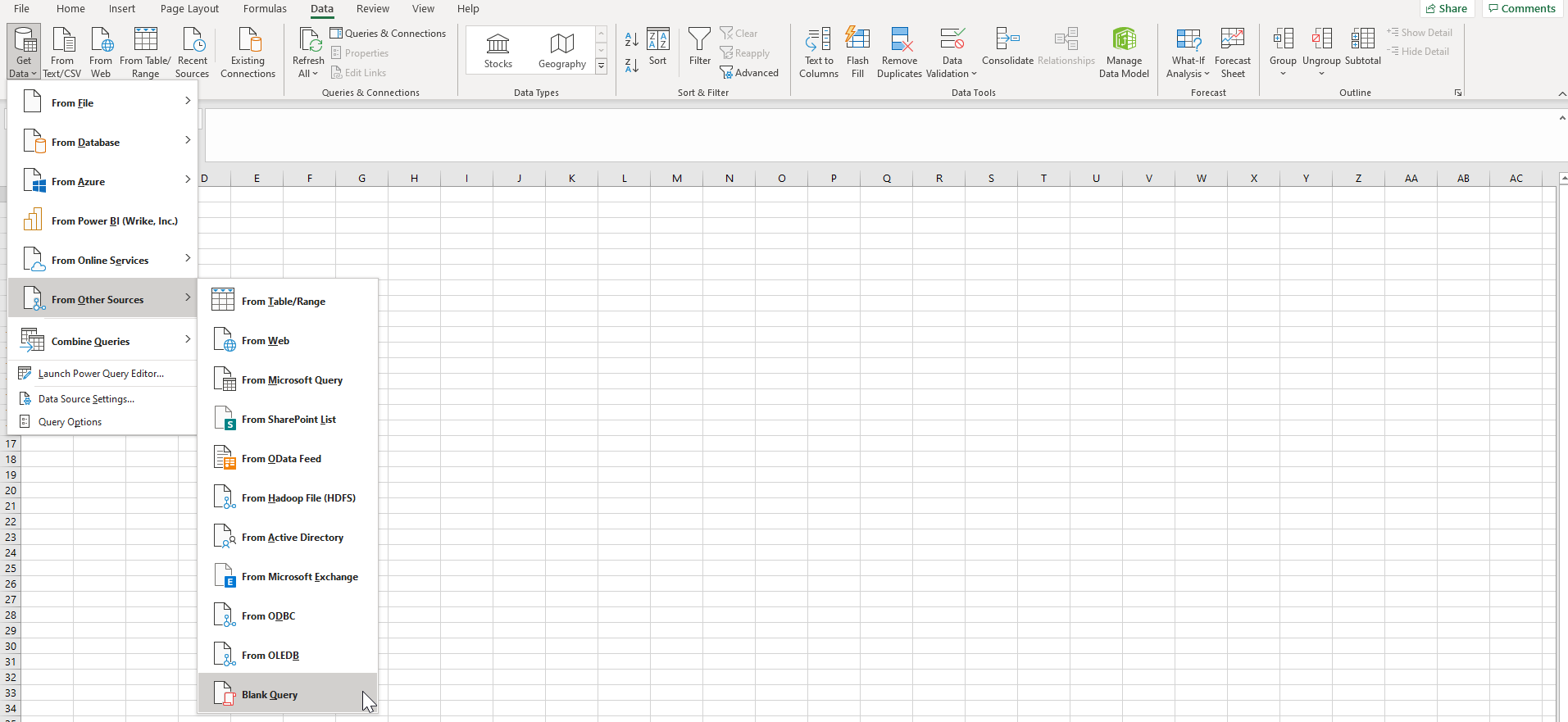The width and height of the screenshot is (1568, 722).
Task: Select column M header
Action: [x=676, y=178]
